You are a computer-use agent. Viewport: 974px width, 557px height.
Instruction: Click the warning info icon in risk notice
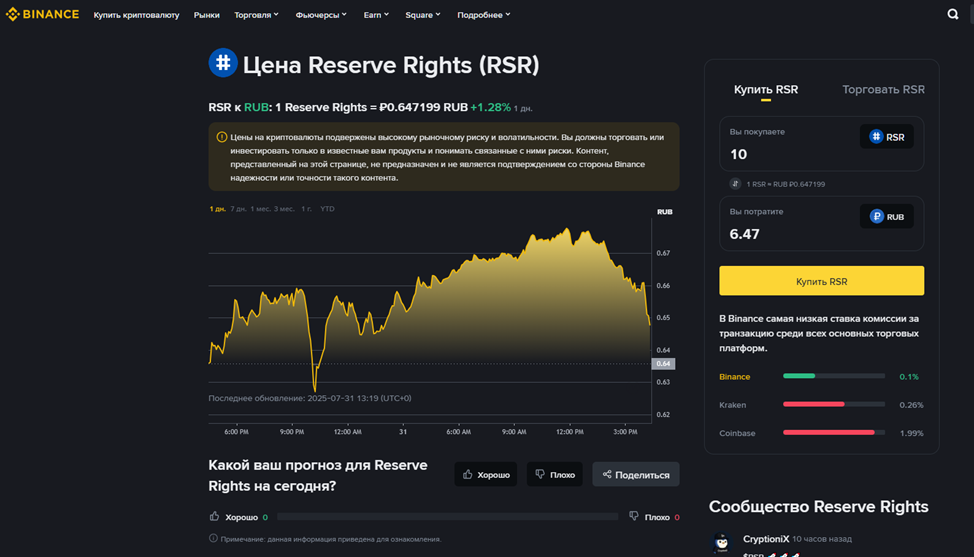click(221, 137)
